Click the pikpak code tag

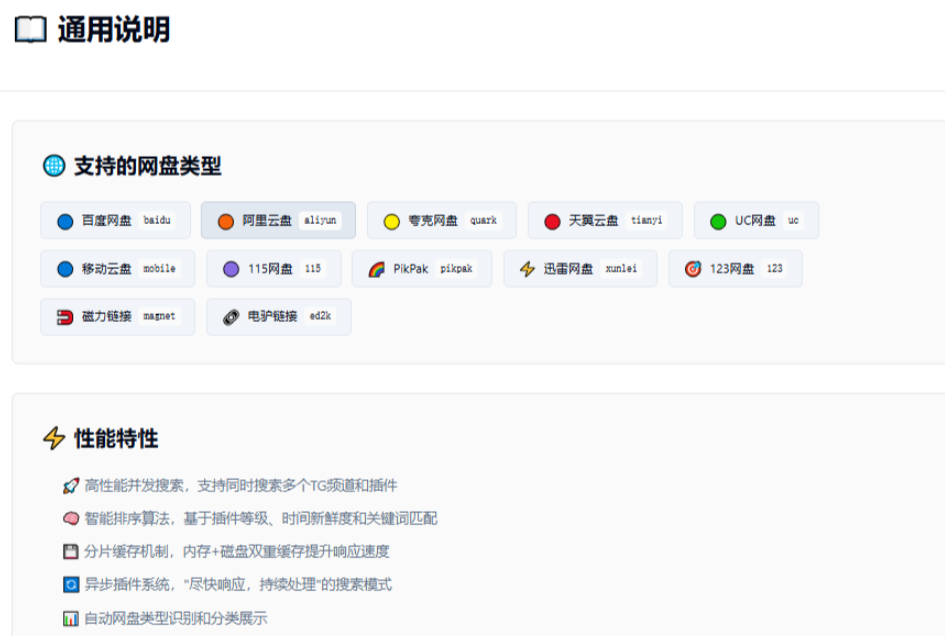tap(456, 268)
